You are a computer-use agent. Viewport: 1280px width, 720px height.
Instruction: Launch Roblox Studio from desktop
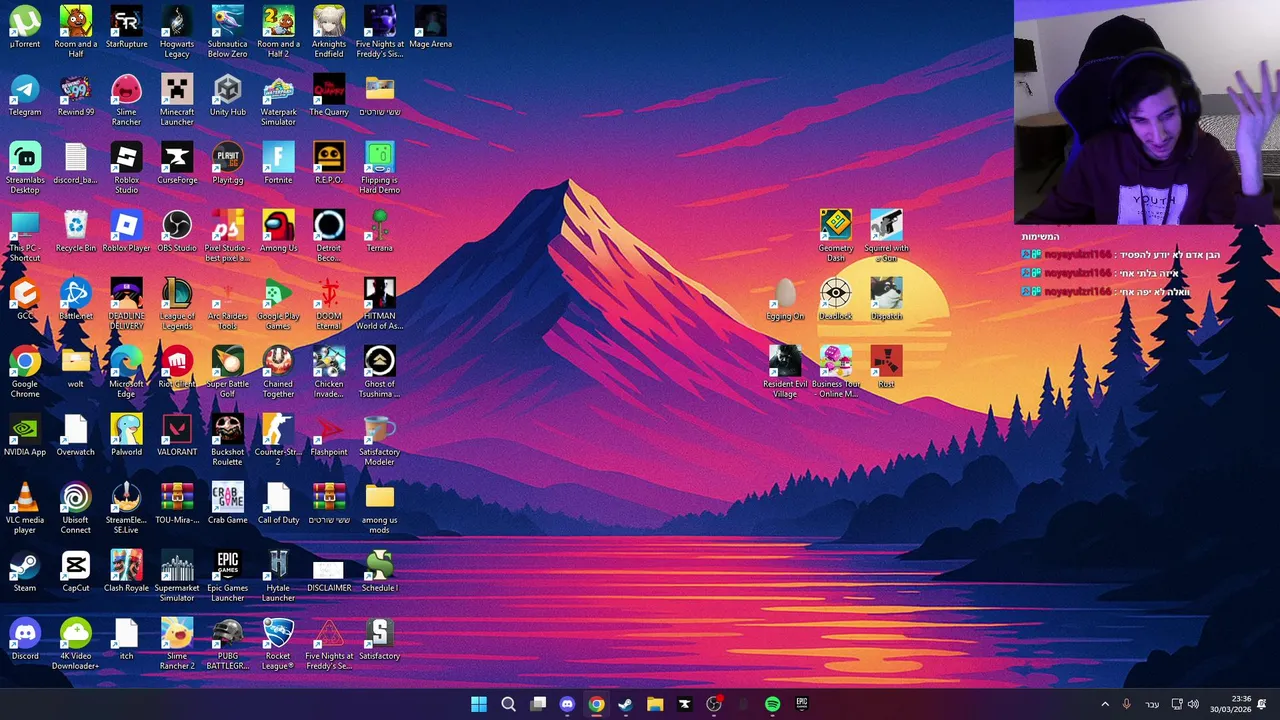click(126, 168)
